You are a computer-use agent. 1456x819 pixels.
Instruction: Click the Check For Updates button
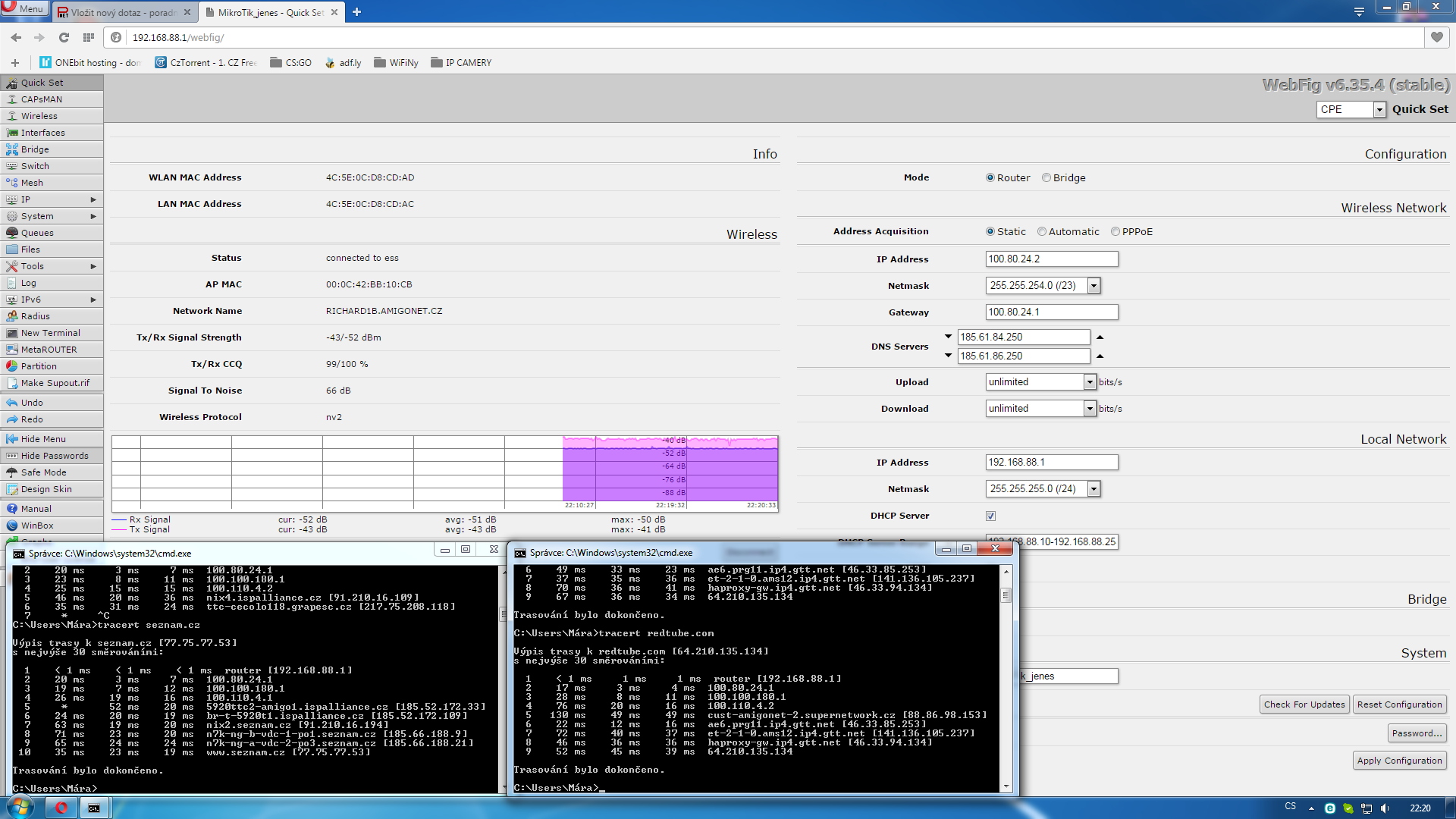coord(1304,704)
